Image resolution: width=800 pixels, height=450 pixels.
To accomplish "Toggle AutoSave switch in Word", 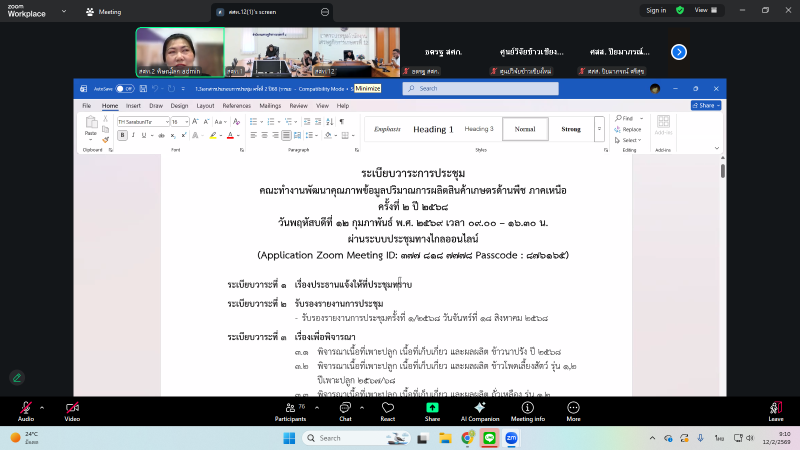I will 125,88.
